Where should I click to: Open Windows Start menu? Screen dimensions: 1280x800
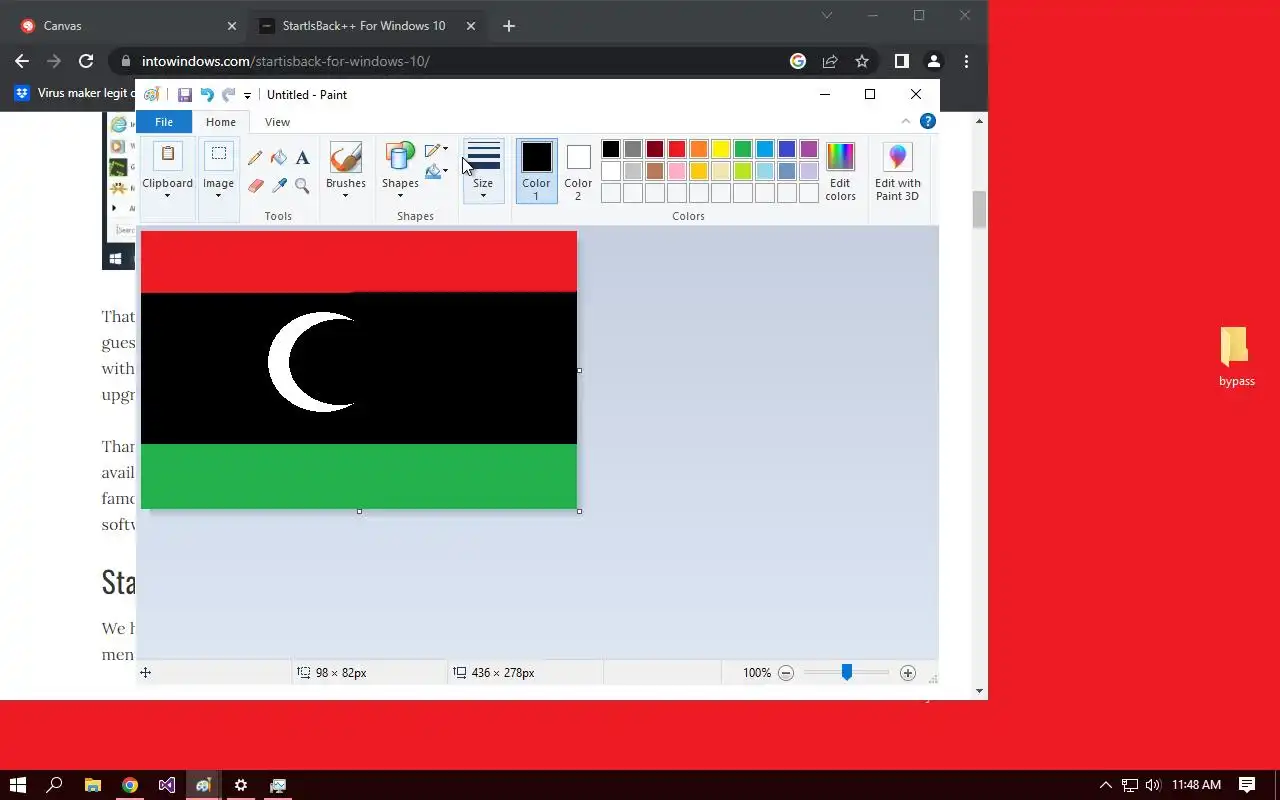tap(17, 785)
